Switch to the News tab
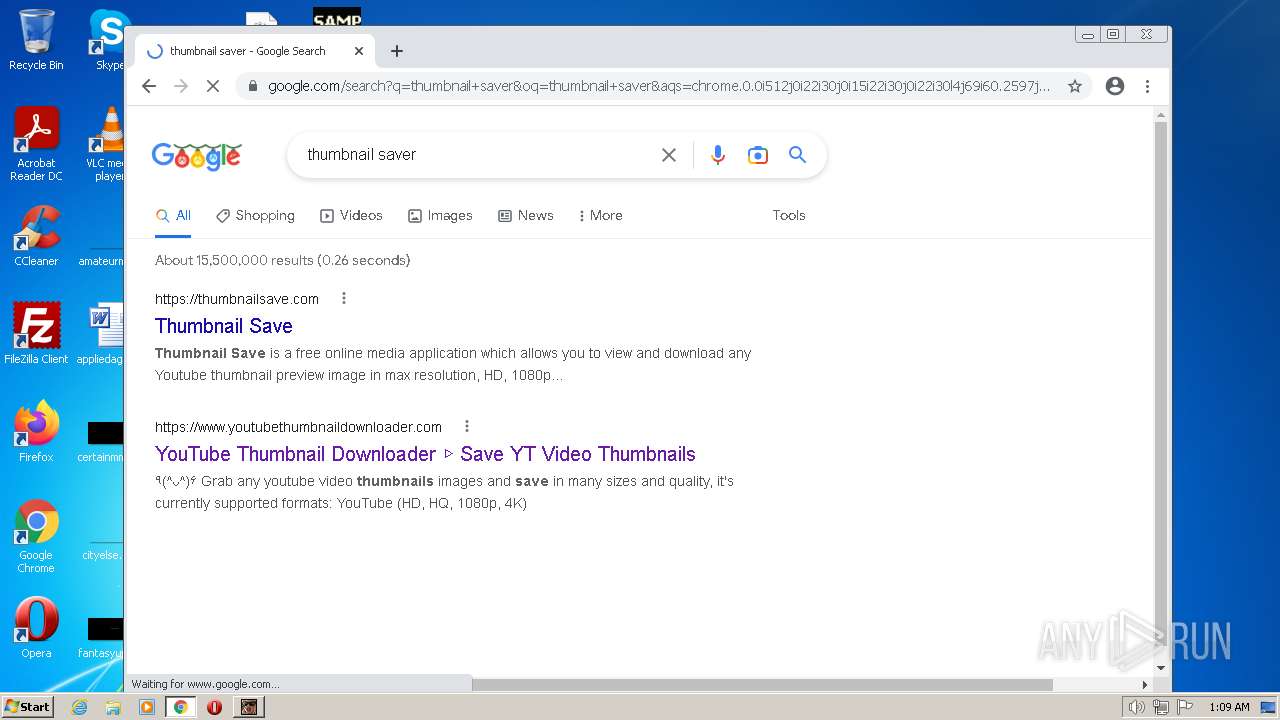The image size is (1280, 720). click(526, 215)
